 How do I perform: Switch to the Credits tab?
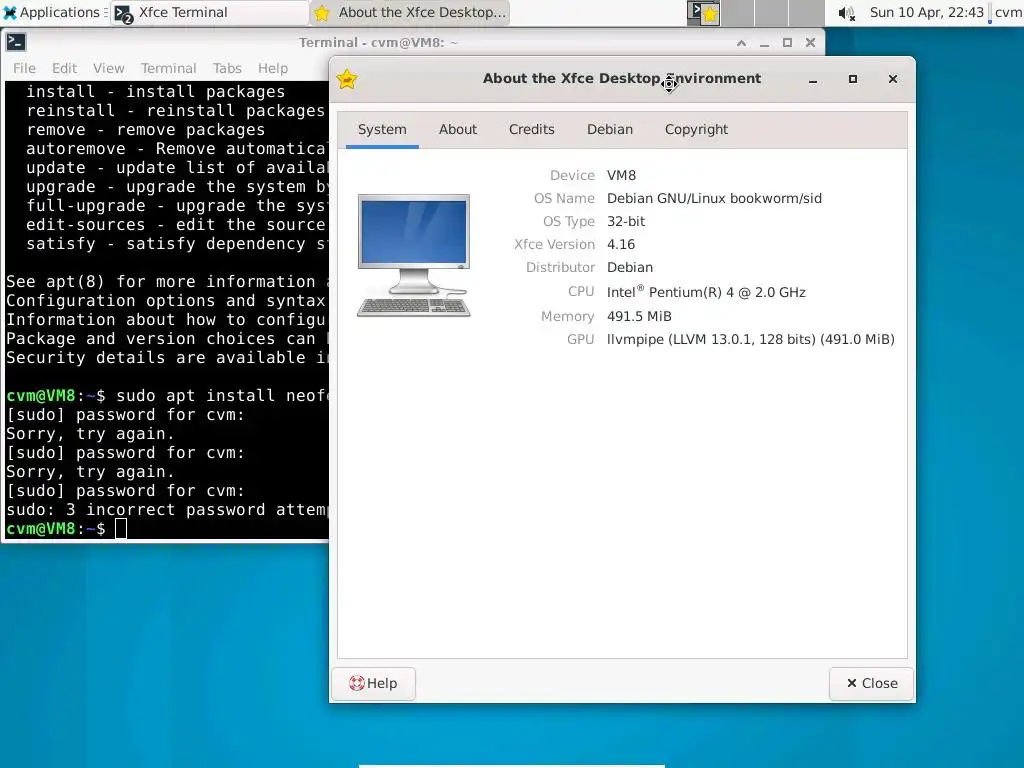tap(532, 129)
